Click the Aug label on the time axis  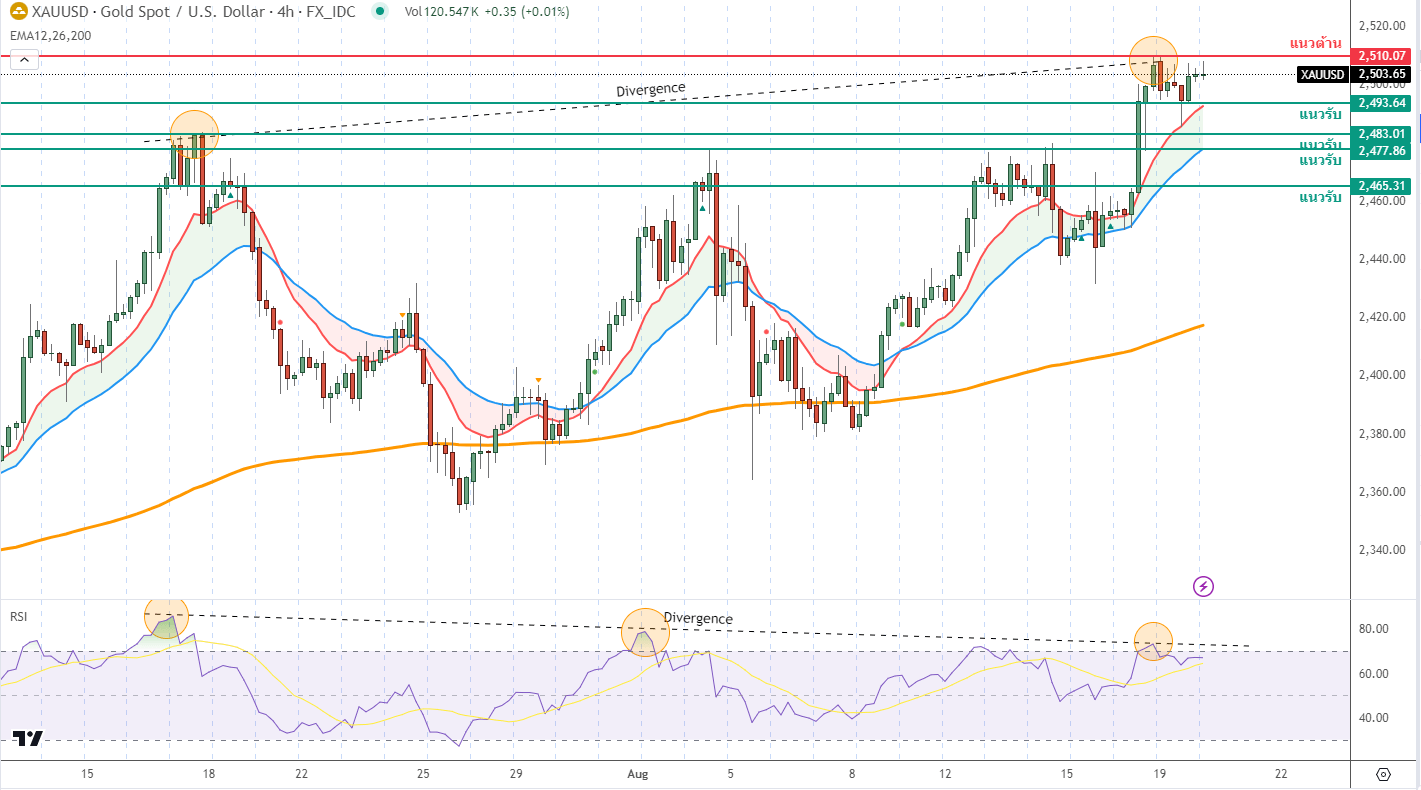click(x=638, y=774)
